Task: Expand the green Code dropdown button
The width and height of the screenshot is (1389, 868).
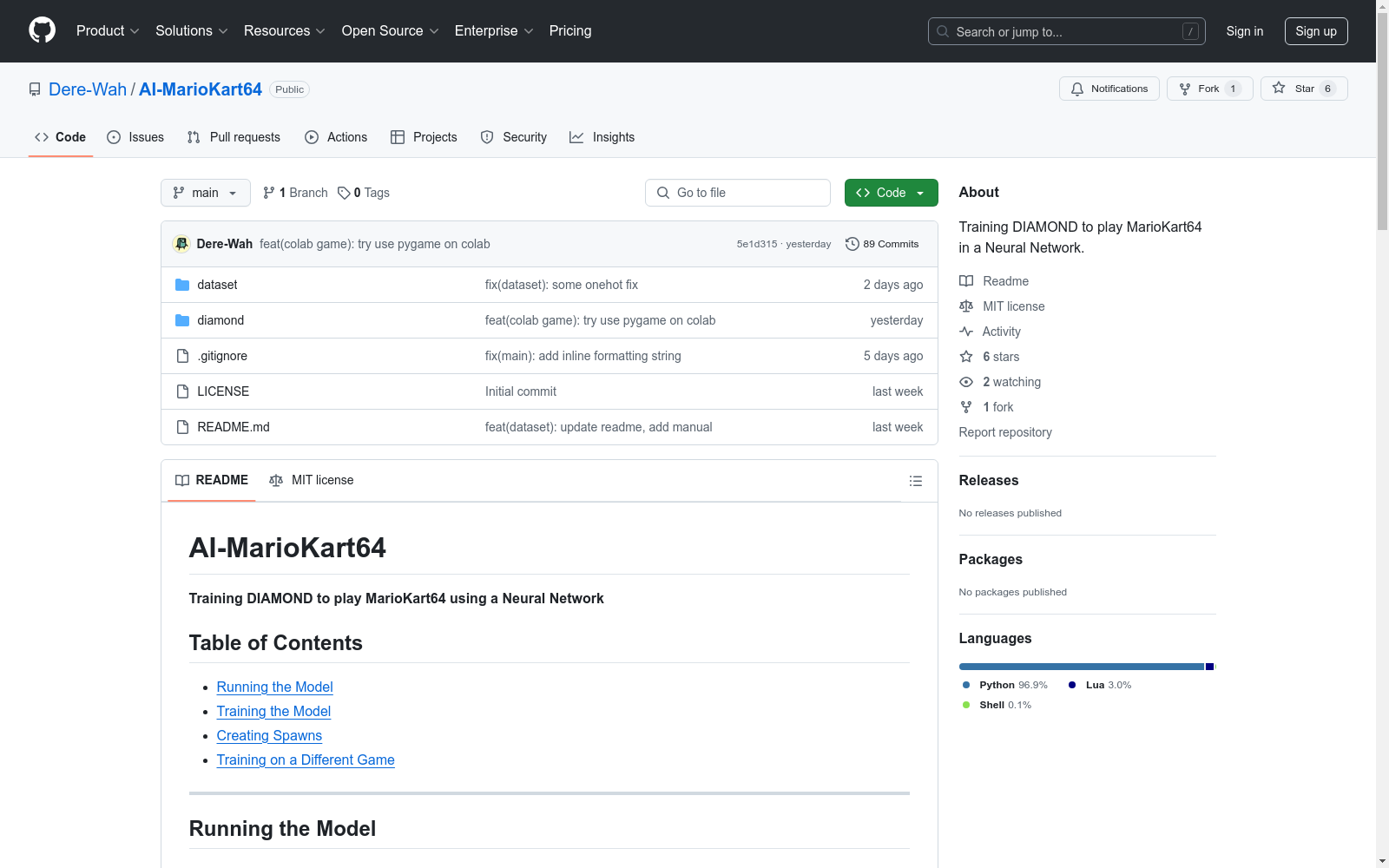Action: pos(891,193)
